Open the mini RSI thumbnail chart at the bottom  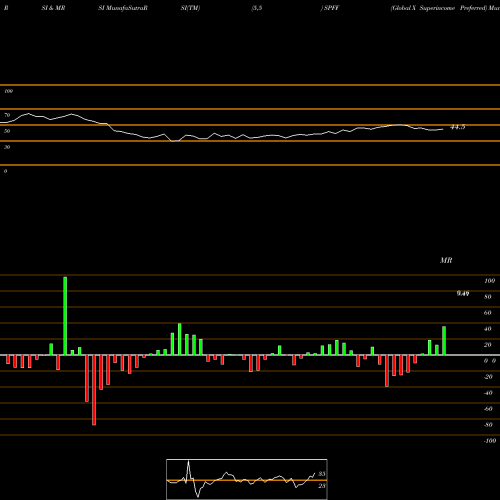(x=247, y=479)
